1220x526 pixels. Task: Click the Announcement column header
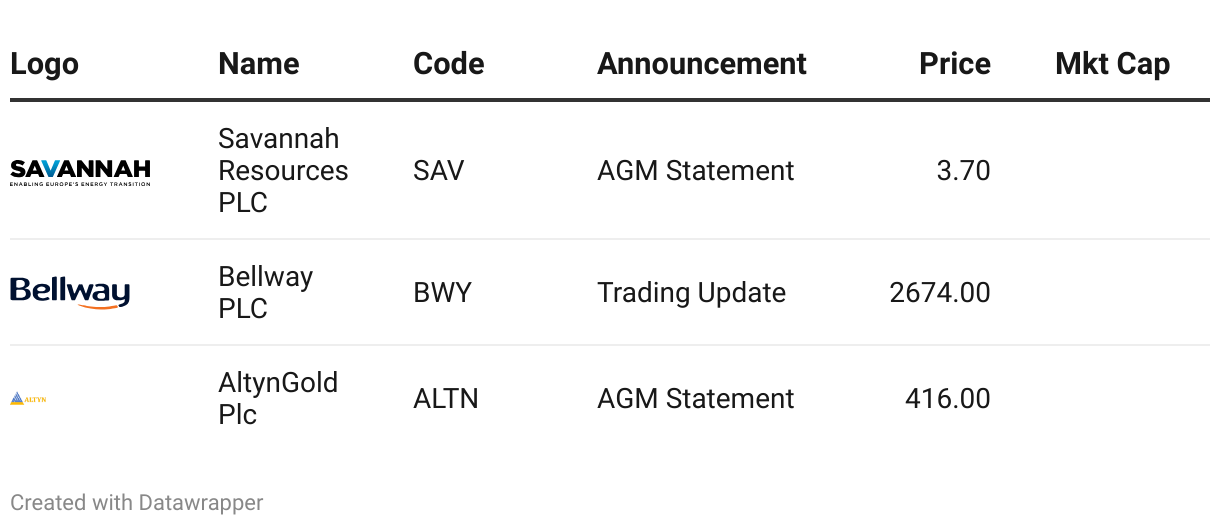pyautogui.click(x=701, y=64)
